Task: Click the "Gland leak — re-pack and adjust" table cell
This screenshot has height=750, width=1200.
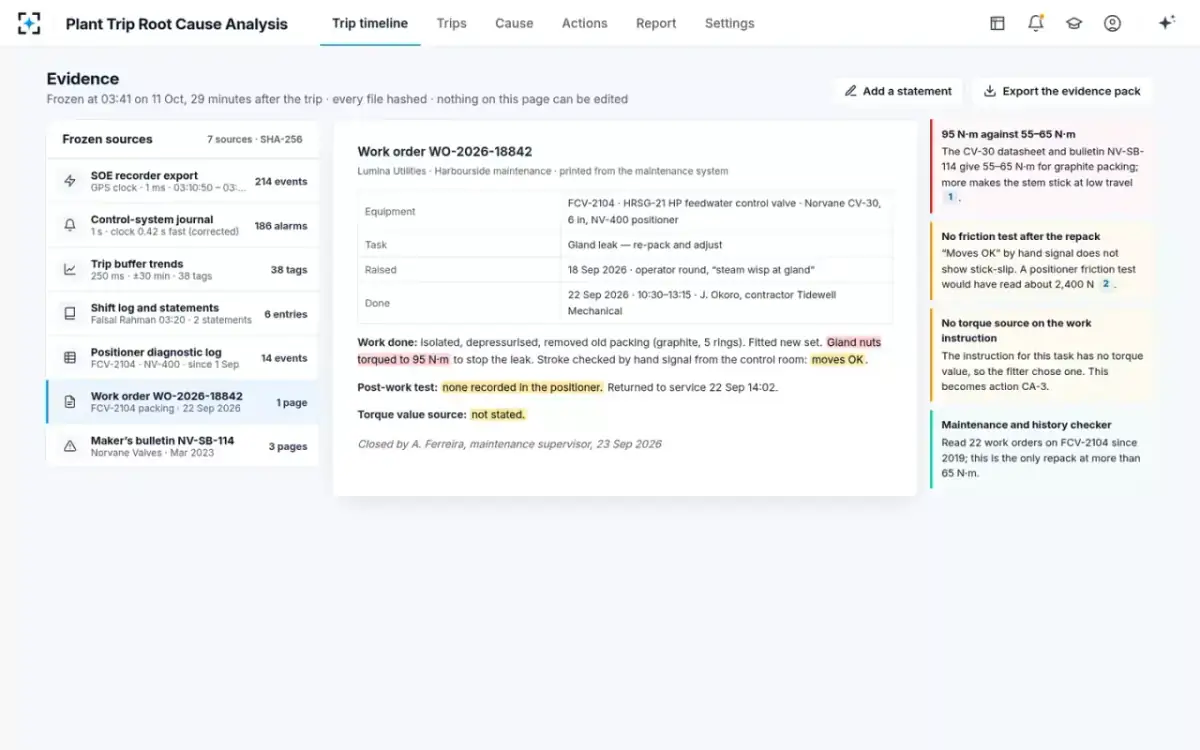Action: pyautogui.click(x=728, y=245)
